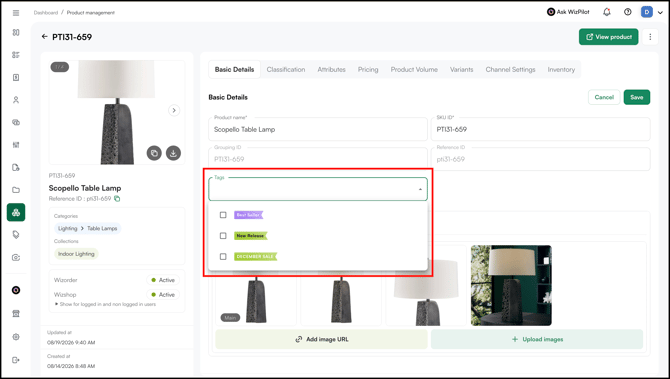Image resolution: width=670 pixels, height=379 pixels.
Task: Open the folder icon in sidebar
Action: 16,190
